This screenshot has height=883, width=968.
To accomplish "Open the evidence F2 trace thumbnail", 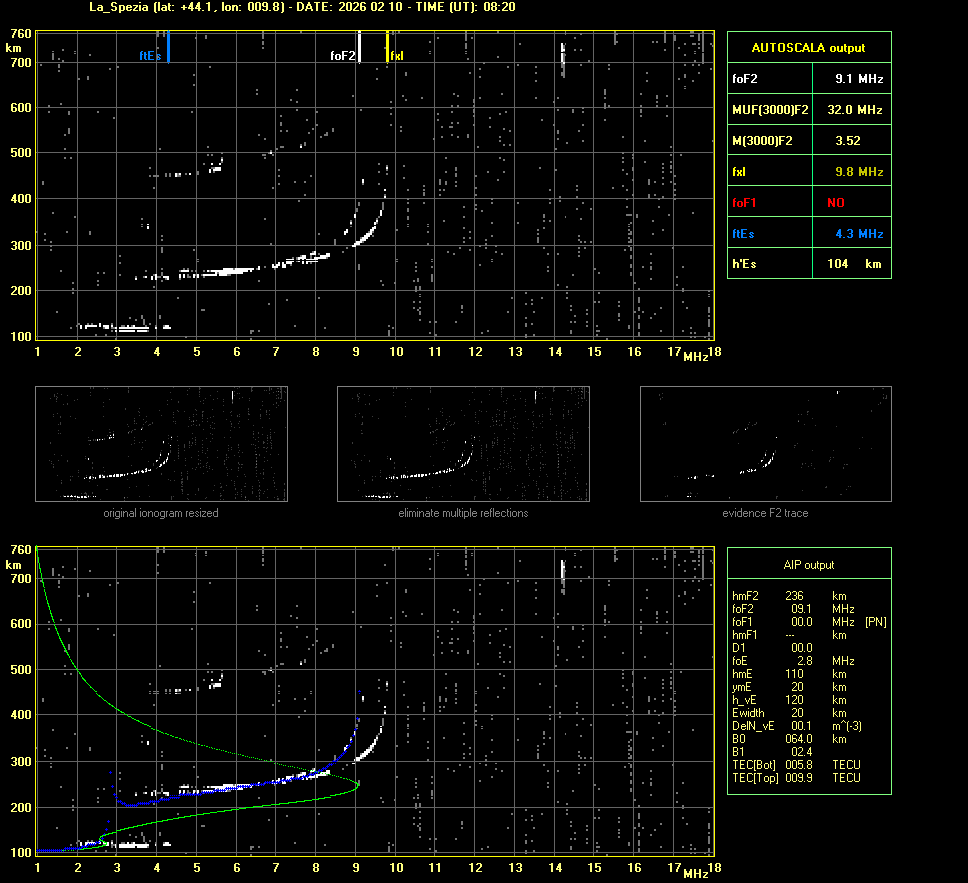I will click(x=765, y=444).
